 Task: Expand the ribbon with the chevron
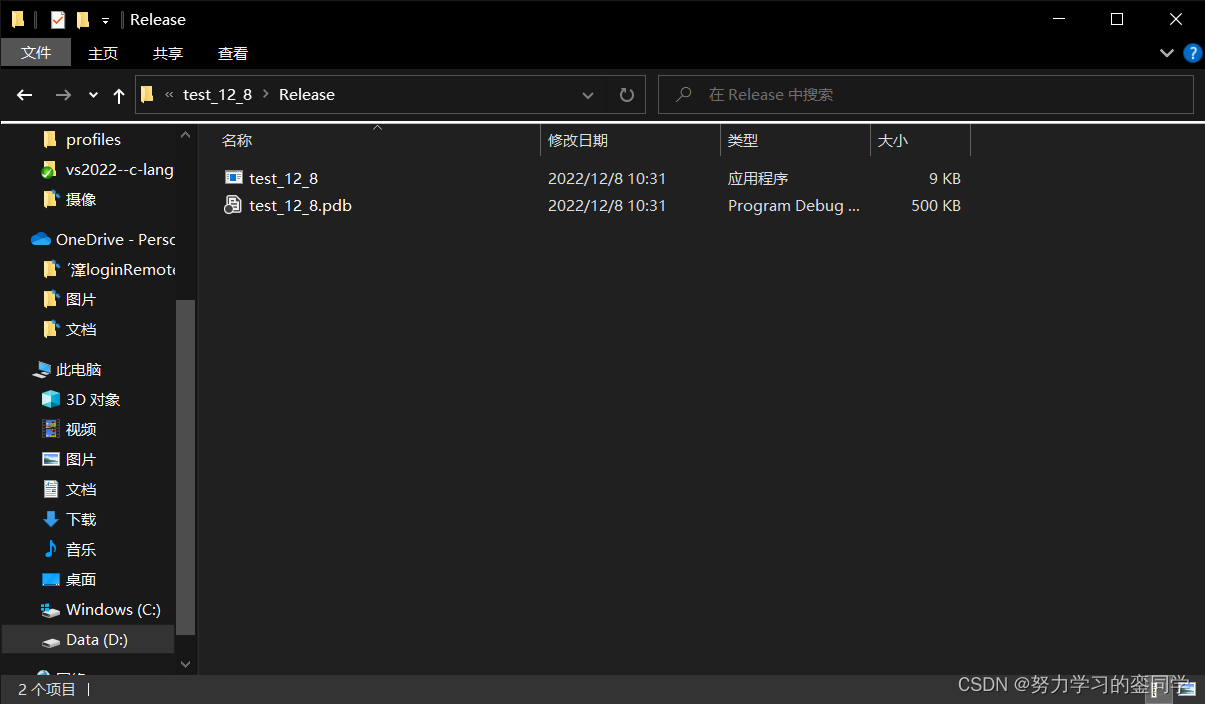click(1166, 53)
